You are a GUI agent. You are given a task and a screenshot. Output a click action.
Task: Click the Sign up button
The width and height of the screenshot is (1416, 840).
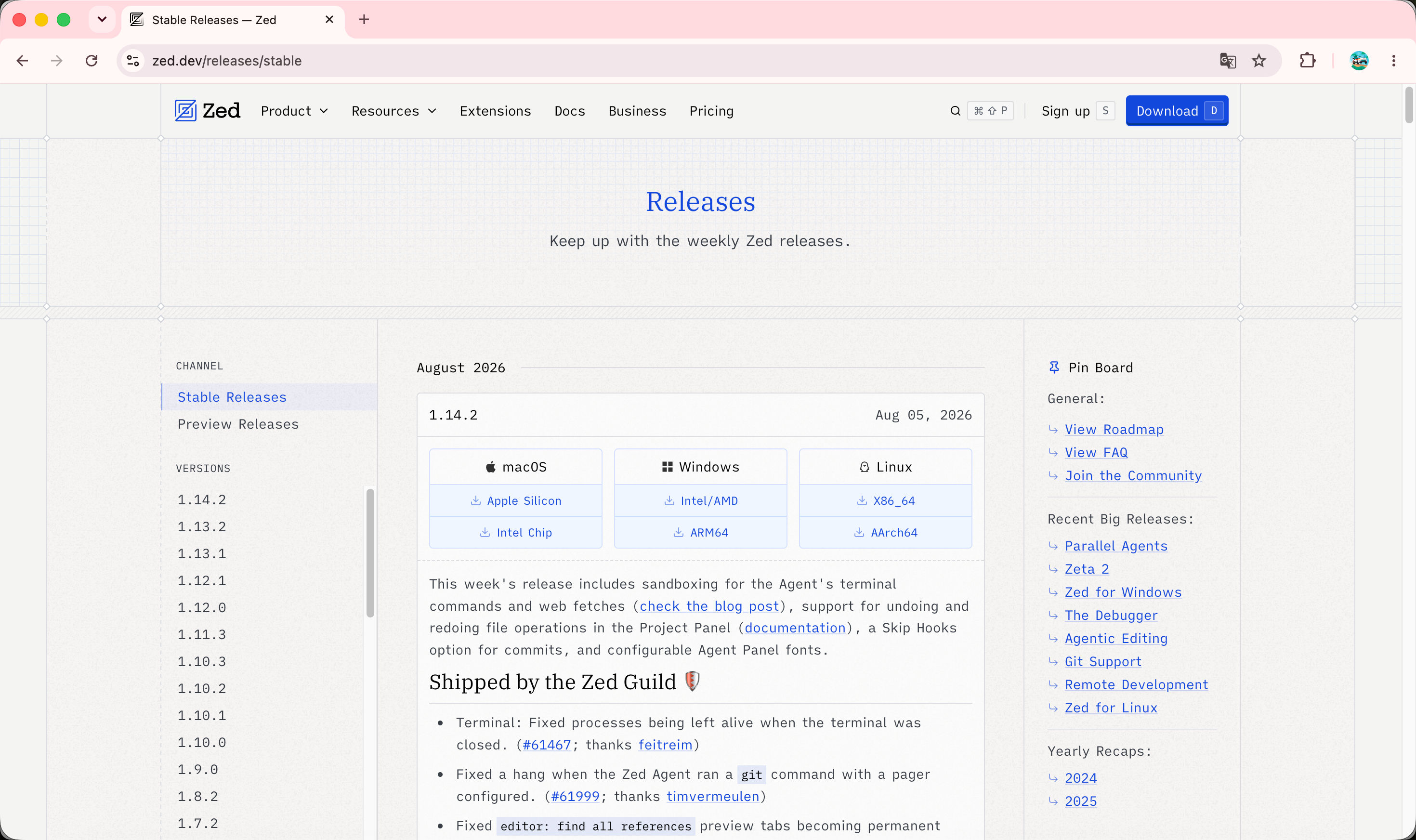pyautogui.click(x=1077, y=111)
